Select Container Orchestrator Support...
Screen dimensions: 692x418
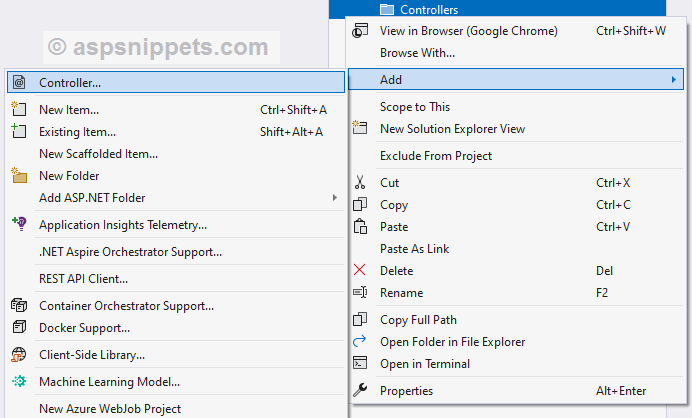(x=176, y=305)
